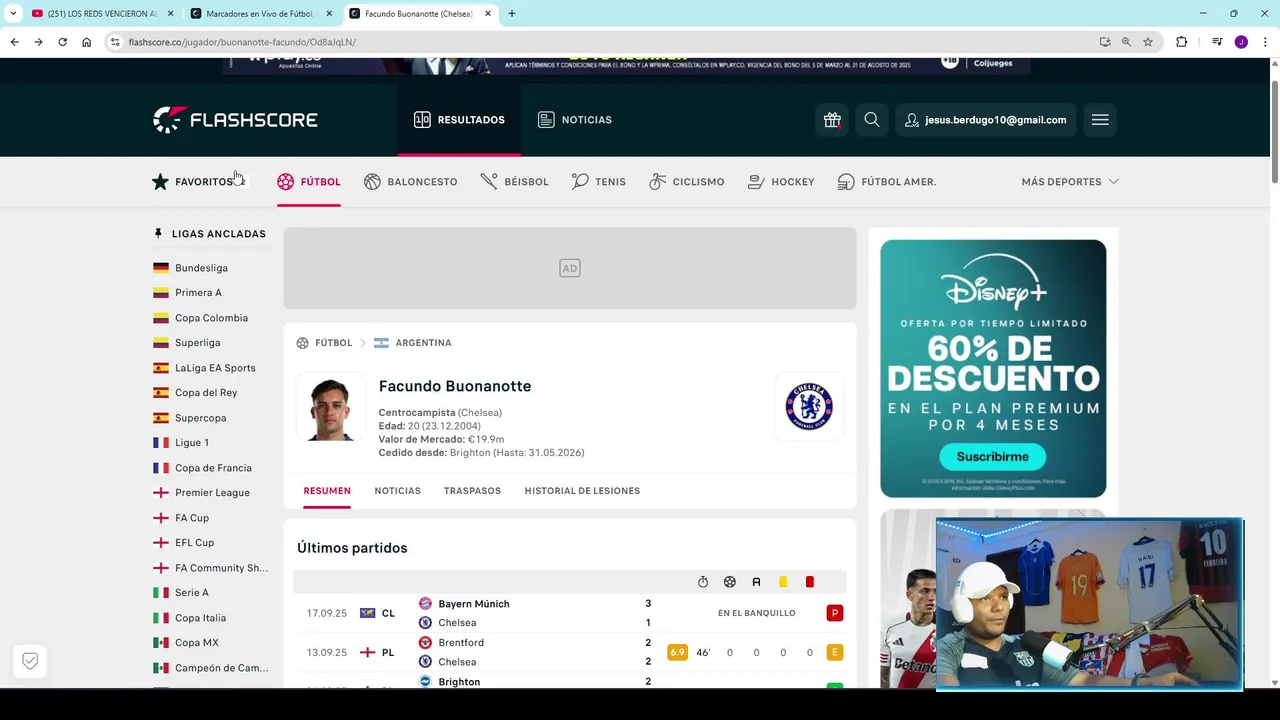
Task: Open new browser tab
Action: click(x=512, y=14)
